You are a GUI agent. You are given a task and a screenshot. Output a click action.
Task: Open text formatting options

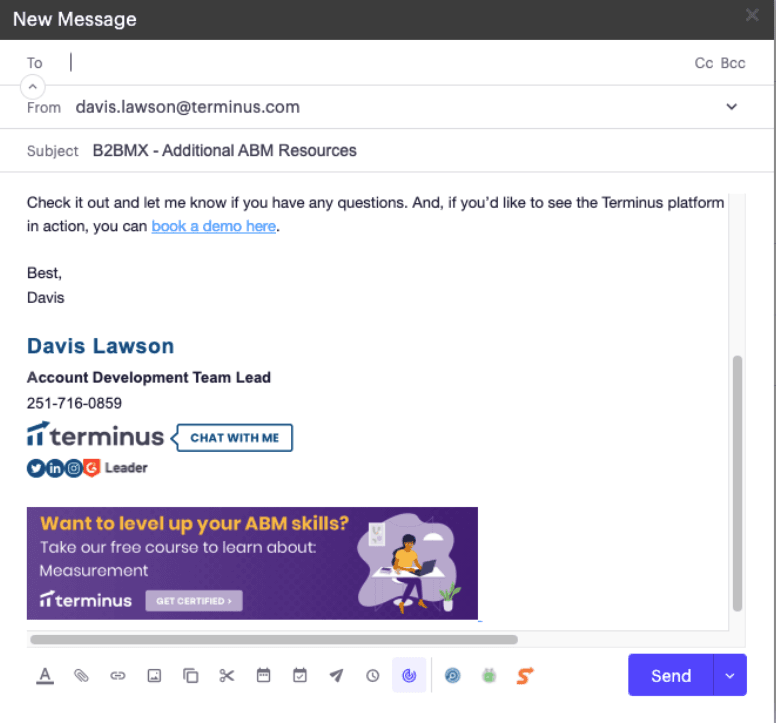click(45, 676)
